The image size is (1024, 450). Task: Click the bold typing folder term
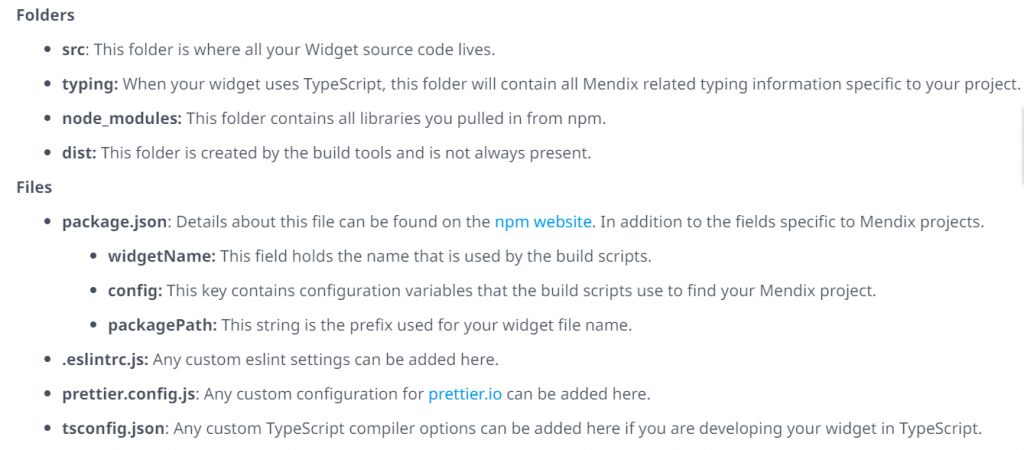90,84
